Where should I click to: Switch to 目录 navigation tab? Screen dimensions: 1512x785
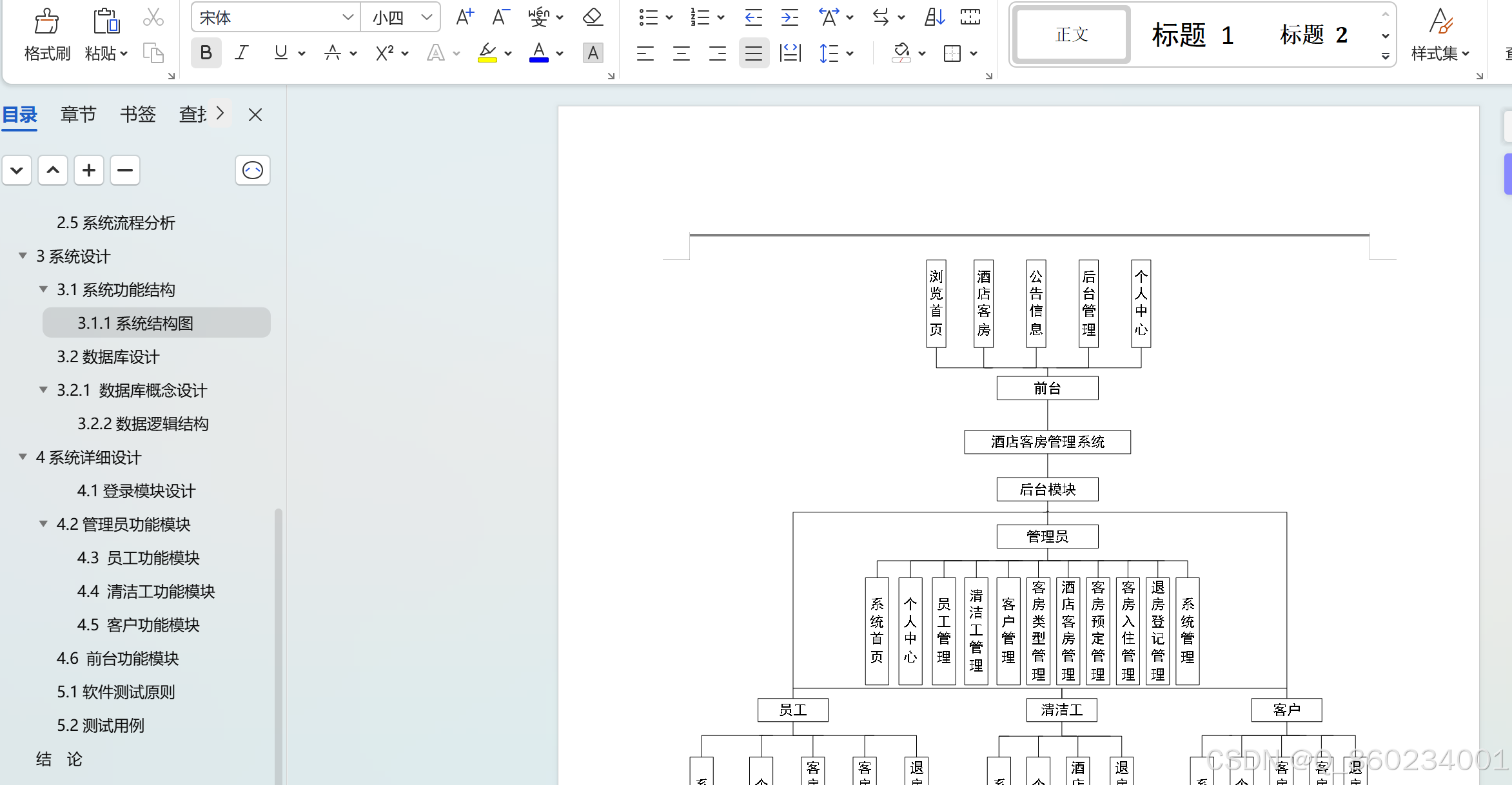pyautogui.click(x=19, y=115)
